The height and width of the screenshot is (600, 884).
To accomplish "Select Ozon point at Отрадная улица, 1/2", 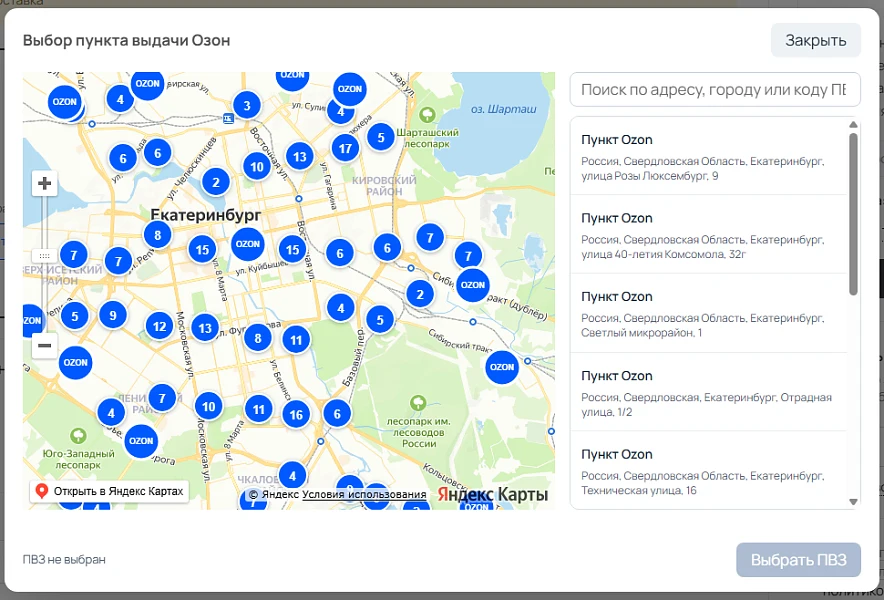I will [x=709, y=393].
